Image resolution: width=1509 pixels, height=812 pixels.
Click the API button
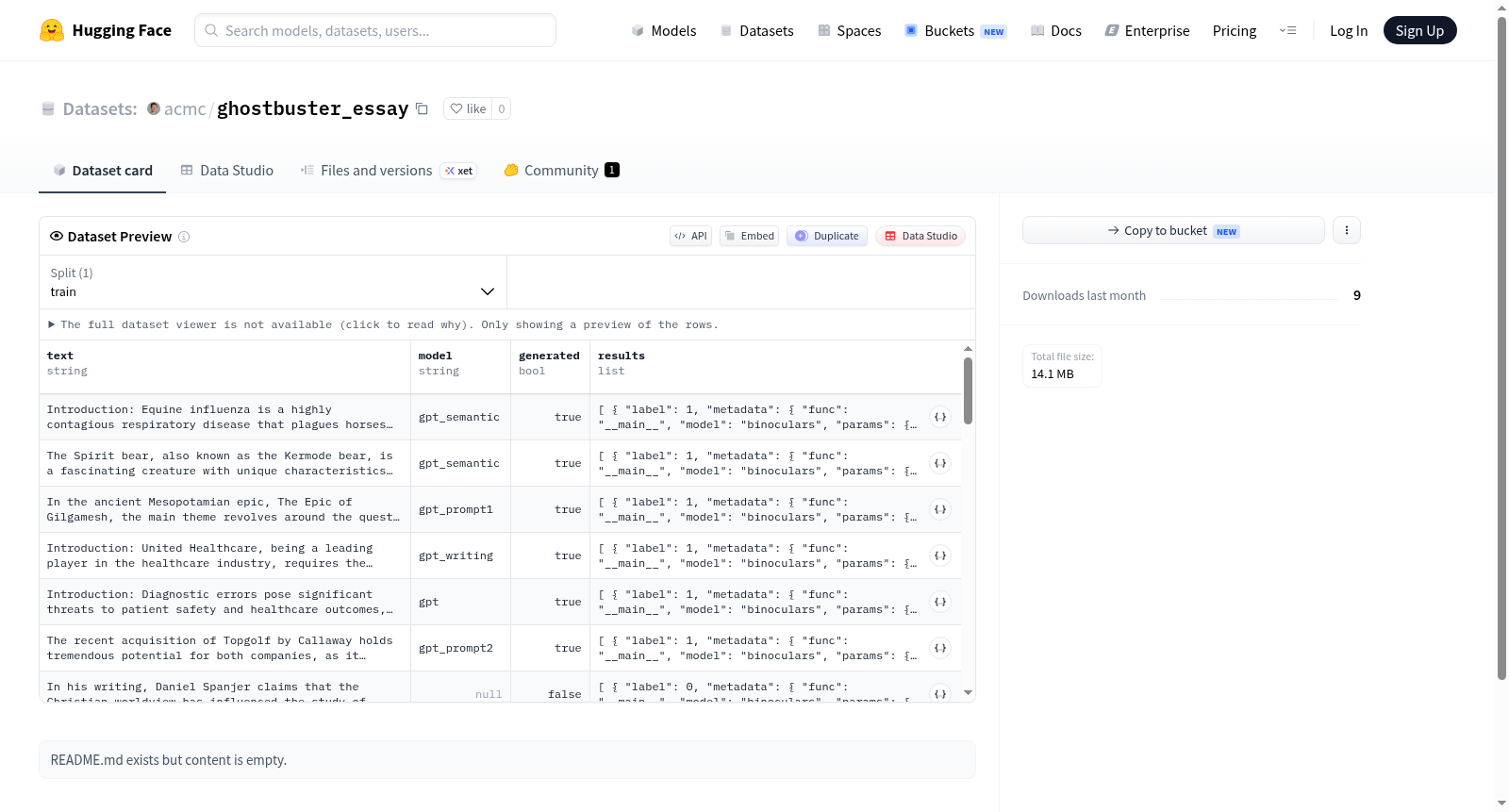[690, 236]
